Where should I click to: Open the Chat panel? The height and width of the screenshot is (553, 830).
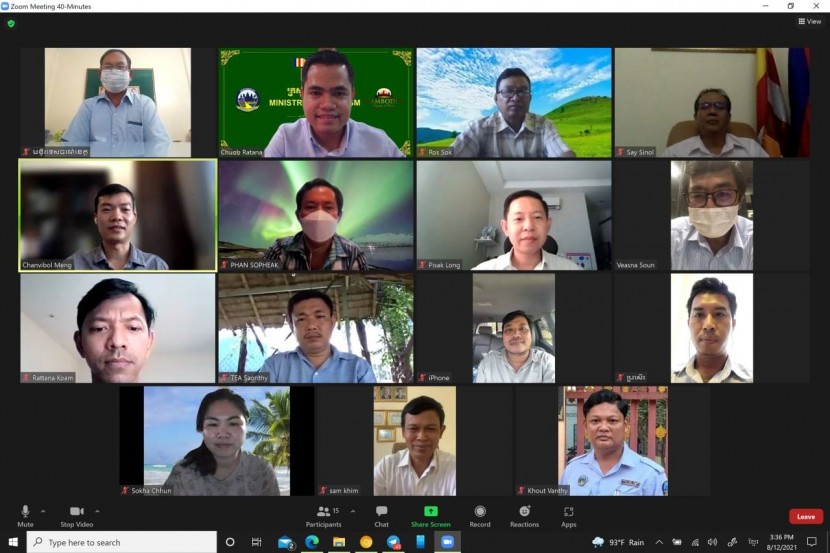[381, 512]
